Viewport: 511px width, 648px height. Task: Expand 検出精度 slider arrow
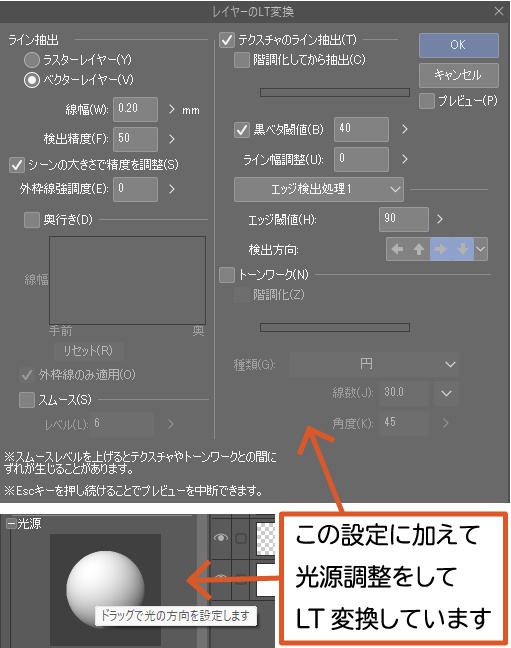pyautogui.click(x=172, y=139)
